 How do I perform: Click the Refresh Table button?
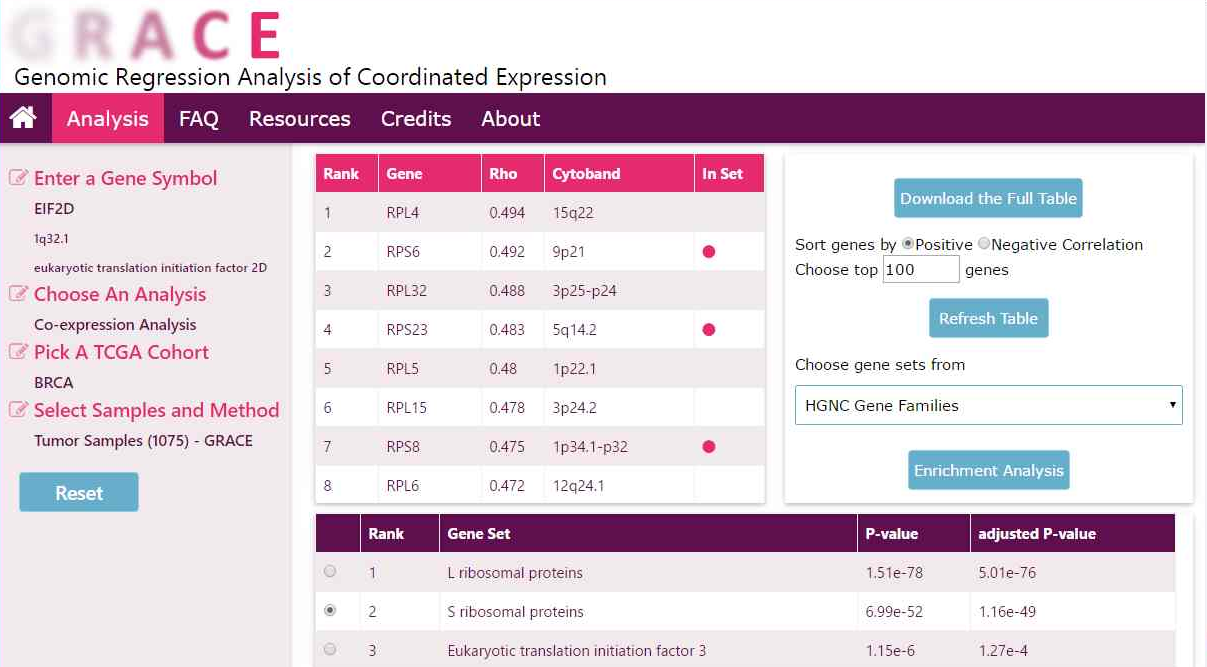(x=988, y=318)
